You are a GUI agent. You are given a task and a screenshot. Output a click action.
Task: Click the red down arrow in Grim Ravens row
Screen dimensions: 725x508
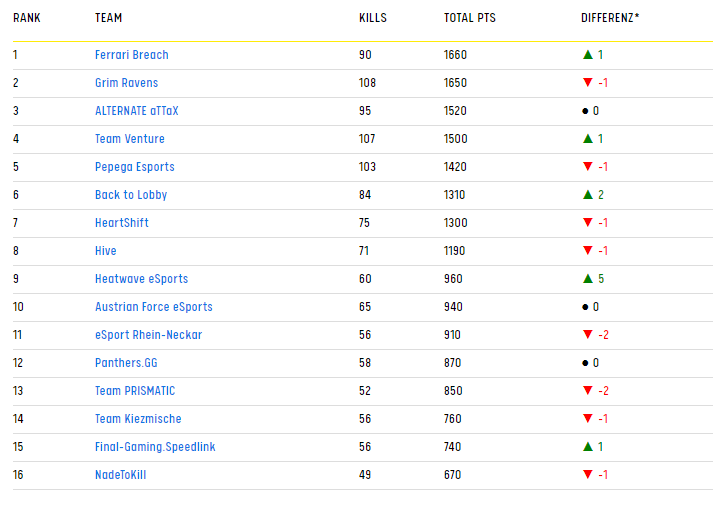(588, 83)
